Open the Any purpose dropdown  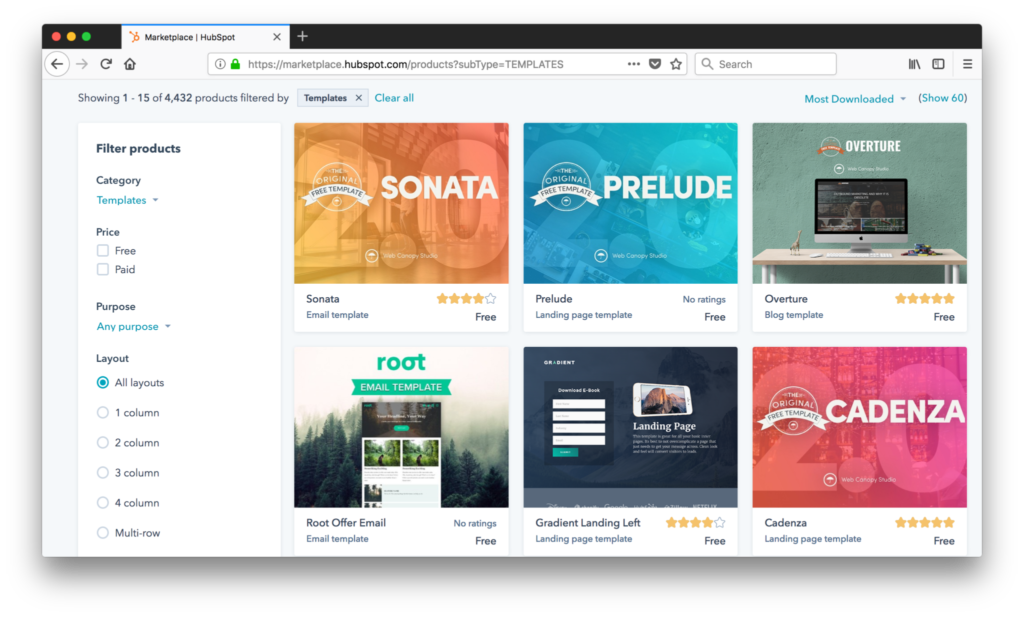(x=133, y=326)
